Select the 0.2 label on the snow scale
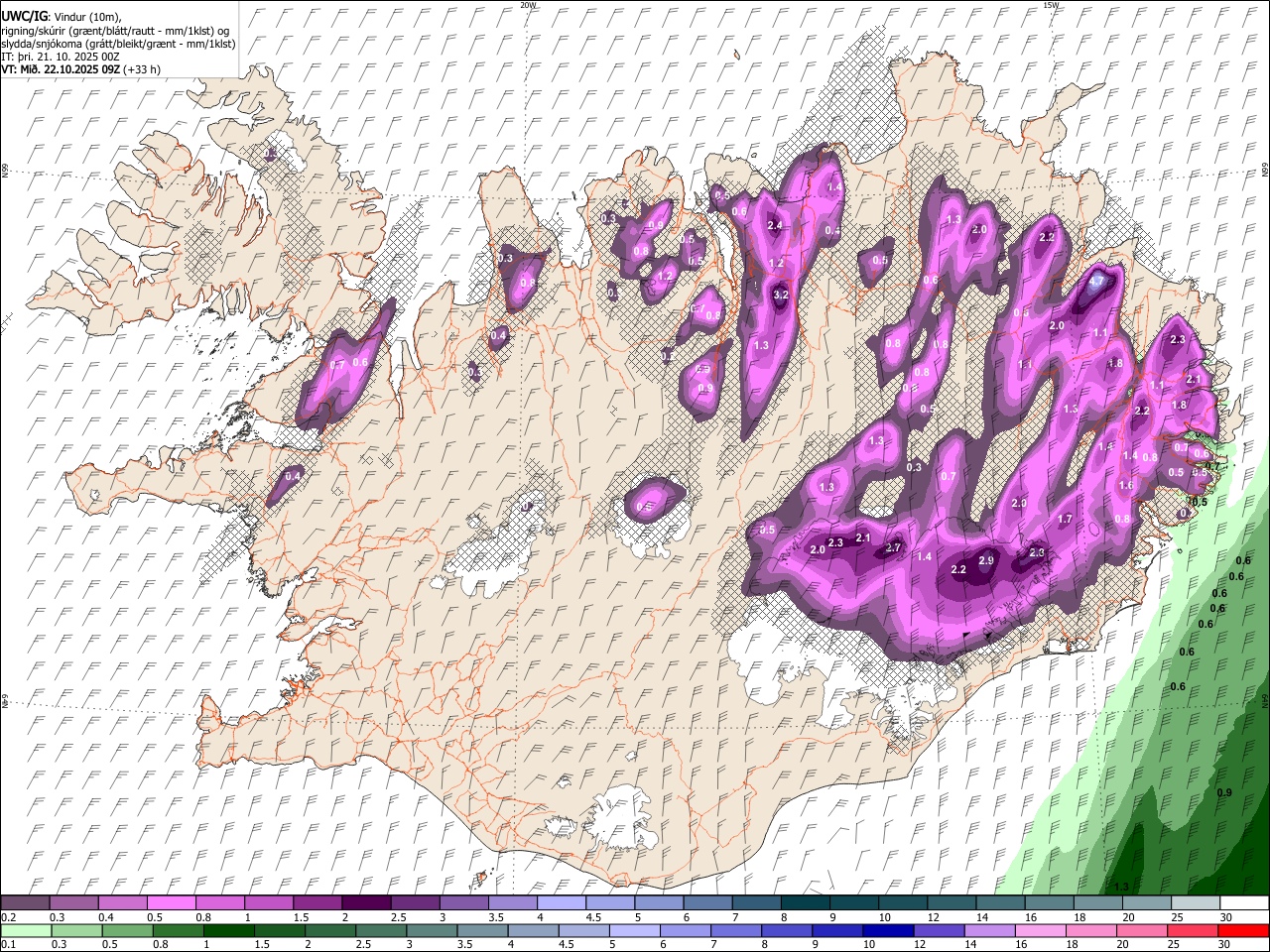 (8, 917)
